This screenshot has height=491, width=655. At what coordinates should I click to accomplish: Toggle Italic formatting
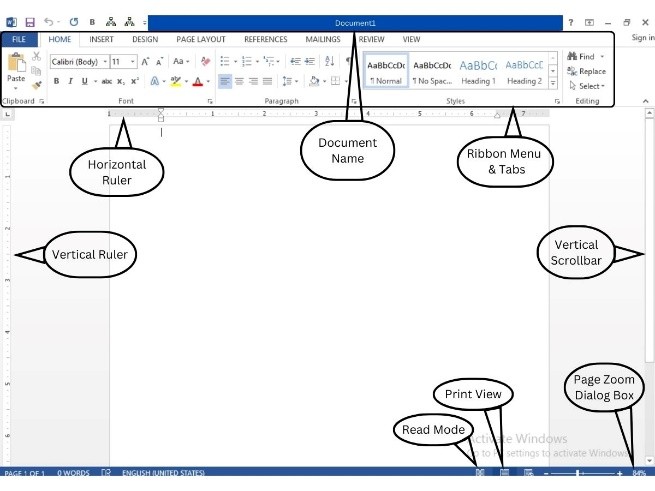coord(70,81)
